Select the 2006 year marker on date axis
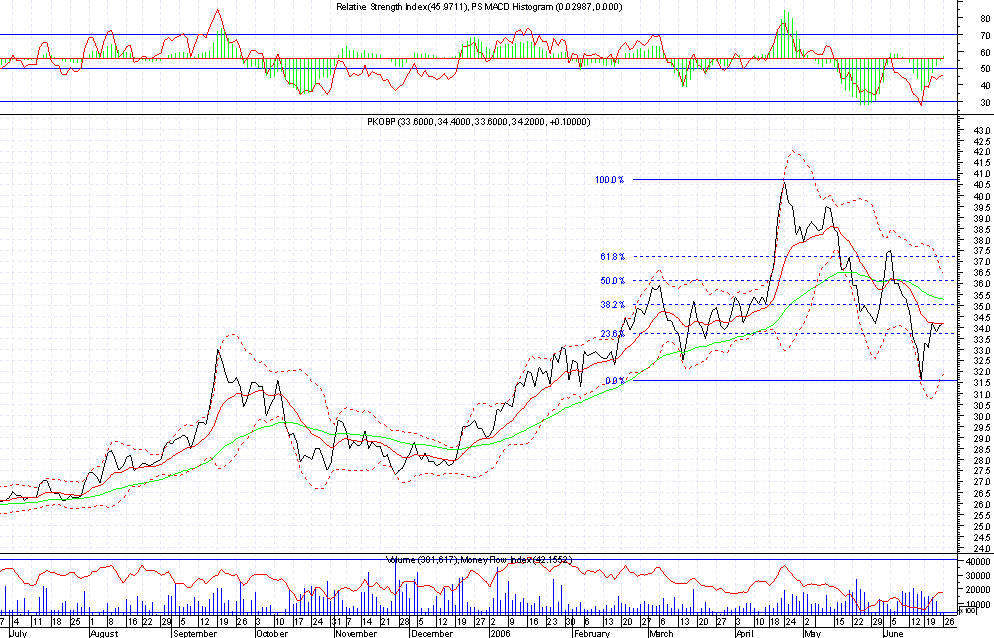994x638 pixels. 501,633
